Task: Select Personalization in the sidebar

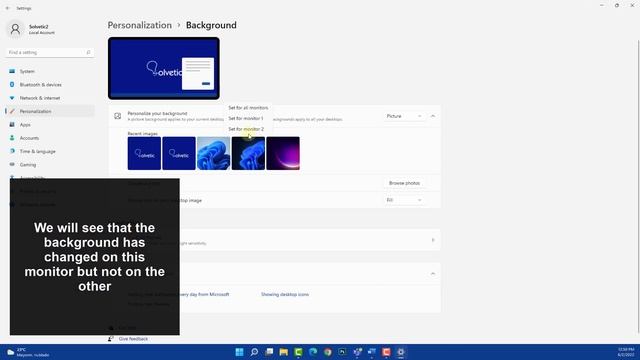Action: [x=50, y=111]
